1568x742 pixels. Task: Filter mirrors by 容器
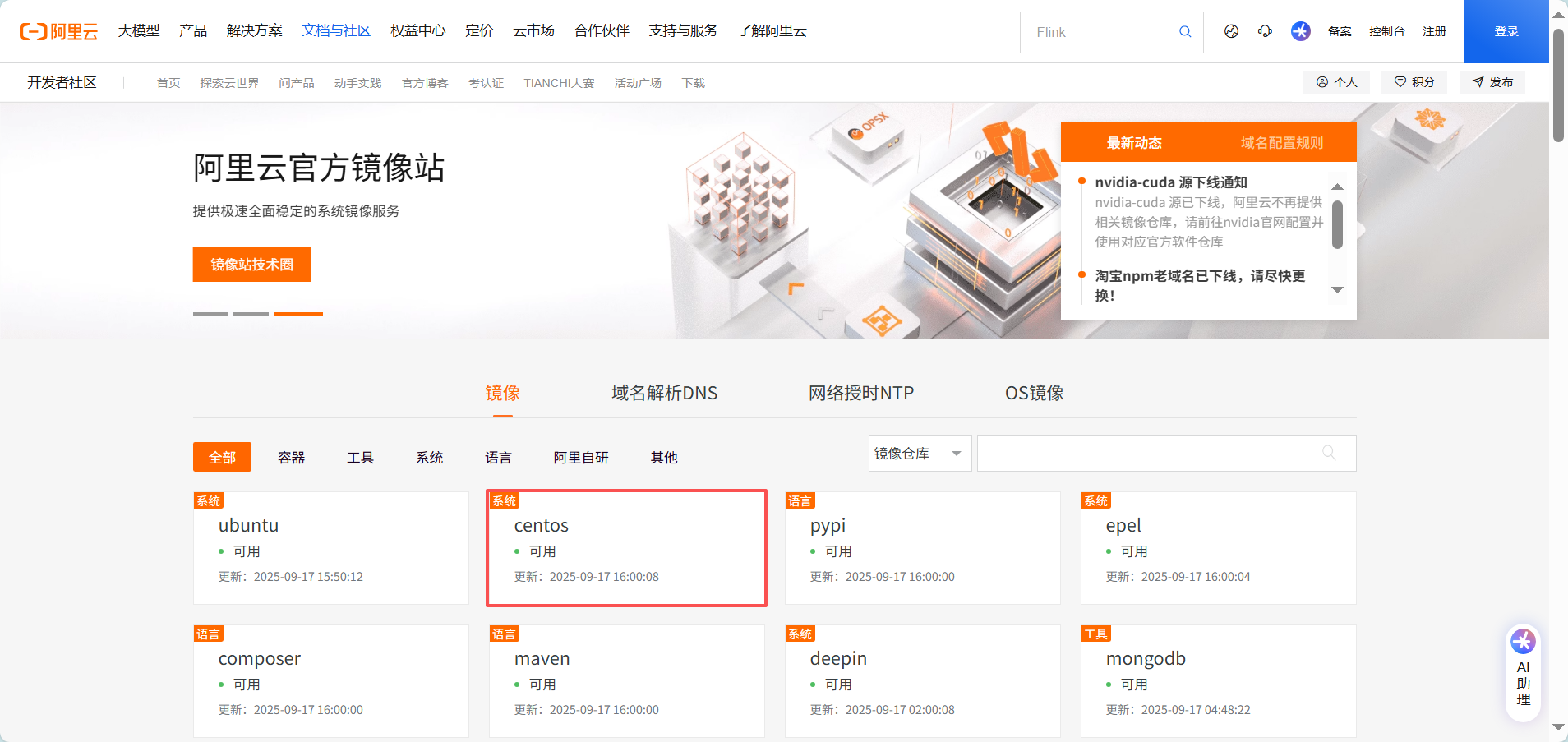tap(291, 457)
